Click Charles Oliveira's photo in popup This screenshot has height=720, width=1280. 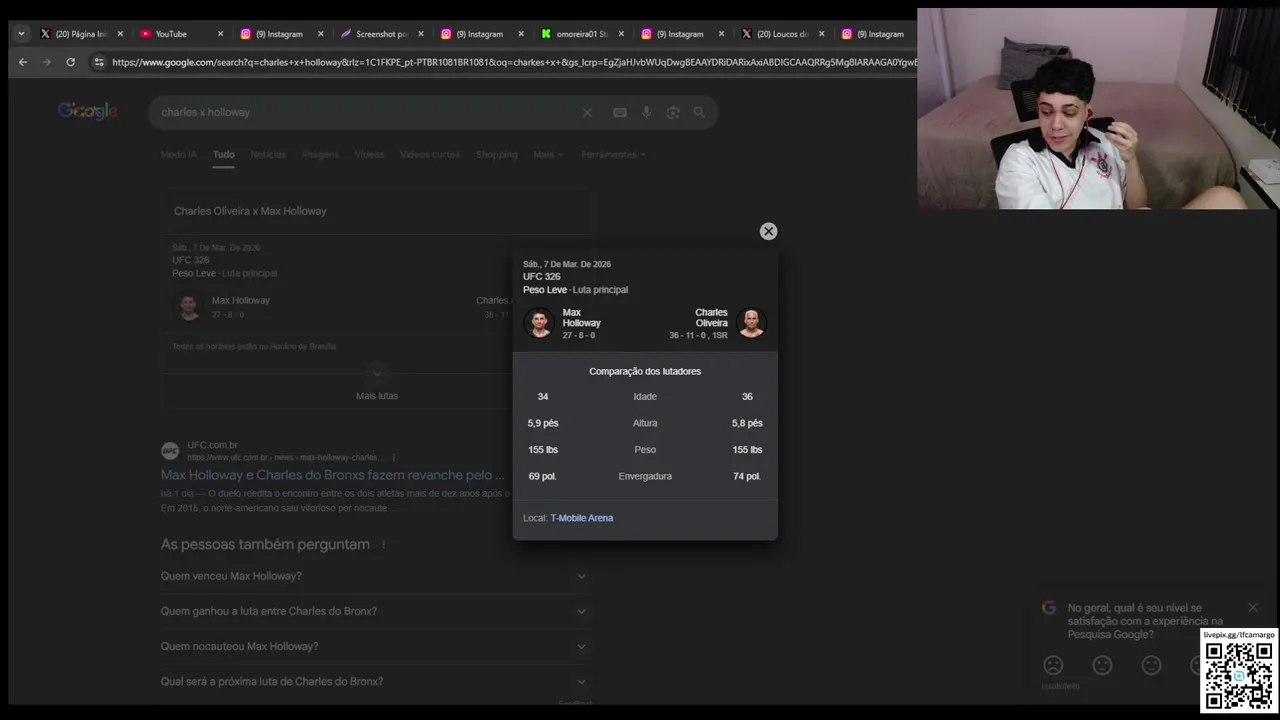tap(751, 323)
